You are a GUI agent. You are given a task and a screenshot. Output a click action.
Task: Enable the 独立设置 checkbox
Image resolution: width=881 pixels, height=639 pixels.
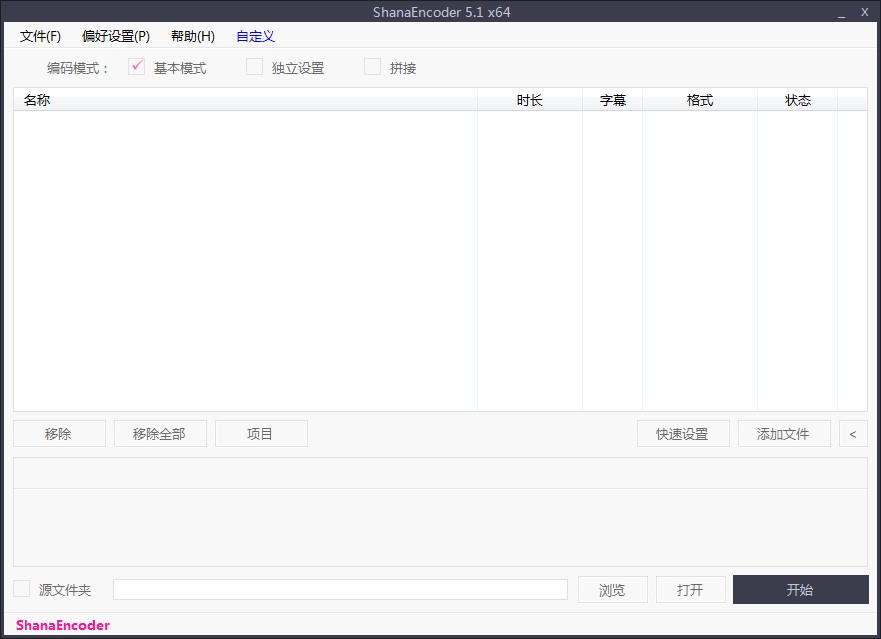click(x=255, y=67)
